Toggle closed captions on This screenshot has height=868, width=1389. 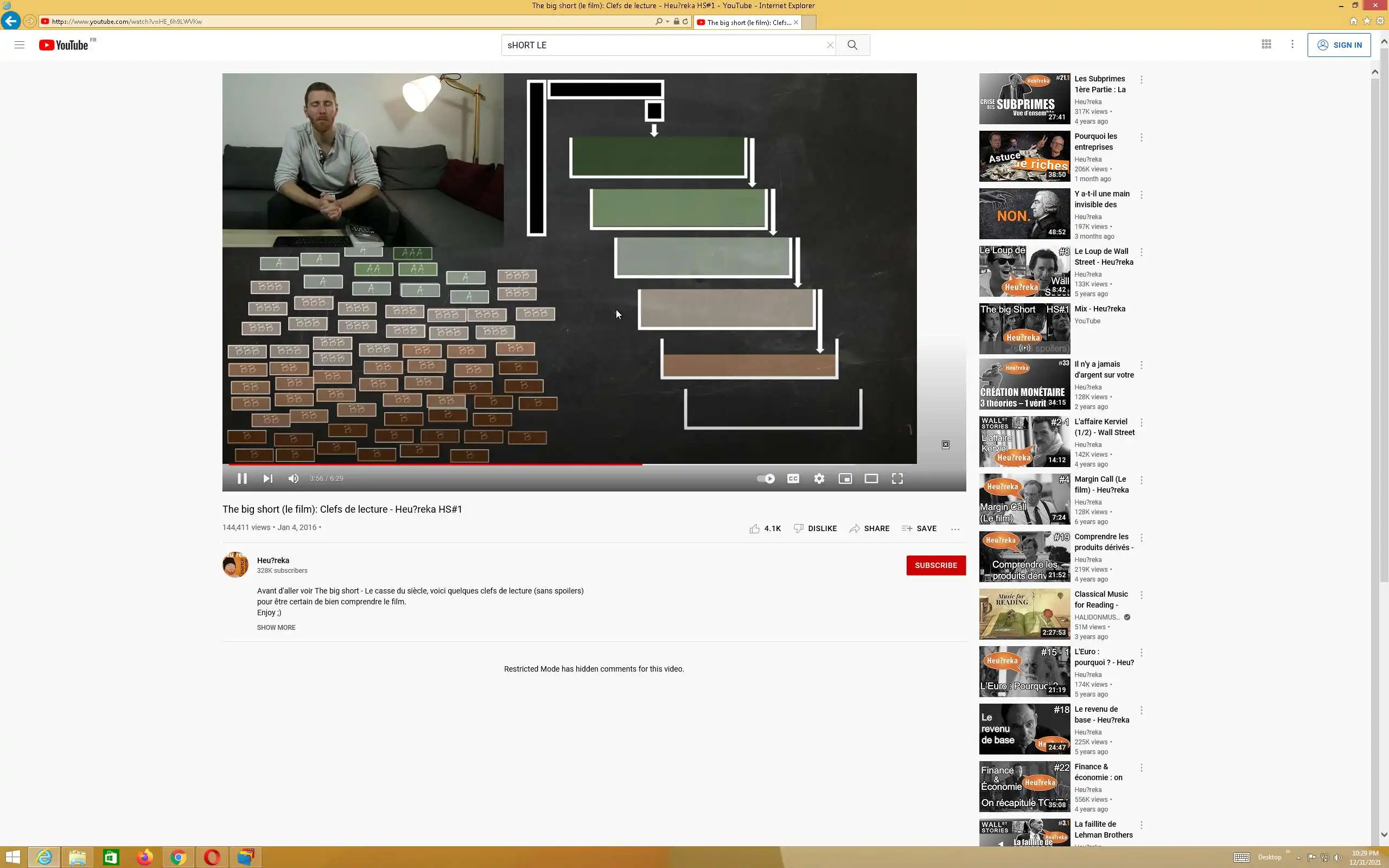[x=793, y=478]
